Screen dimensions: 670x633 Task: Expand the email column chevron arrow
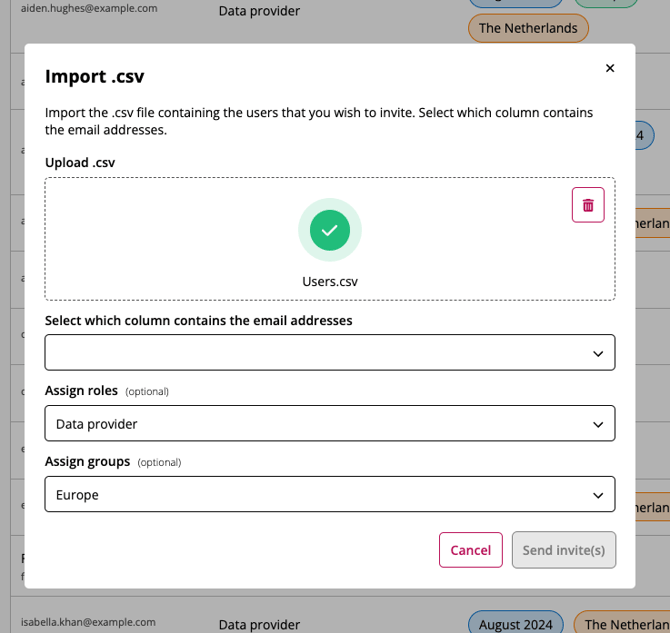(598, 353)
